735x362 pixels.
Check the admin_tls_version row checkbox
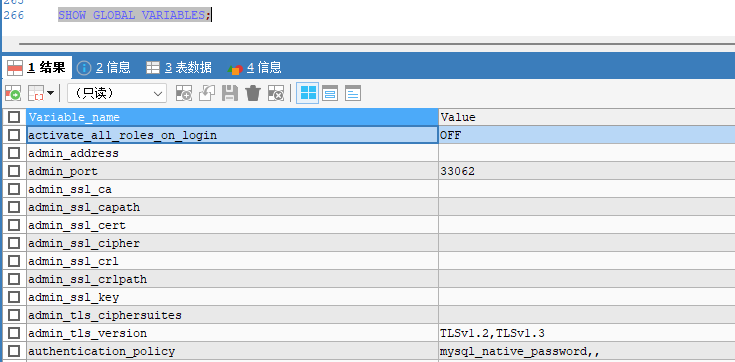click(14, 333)
